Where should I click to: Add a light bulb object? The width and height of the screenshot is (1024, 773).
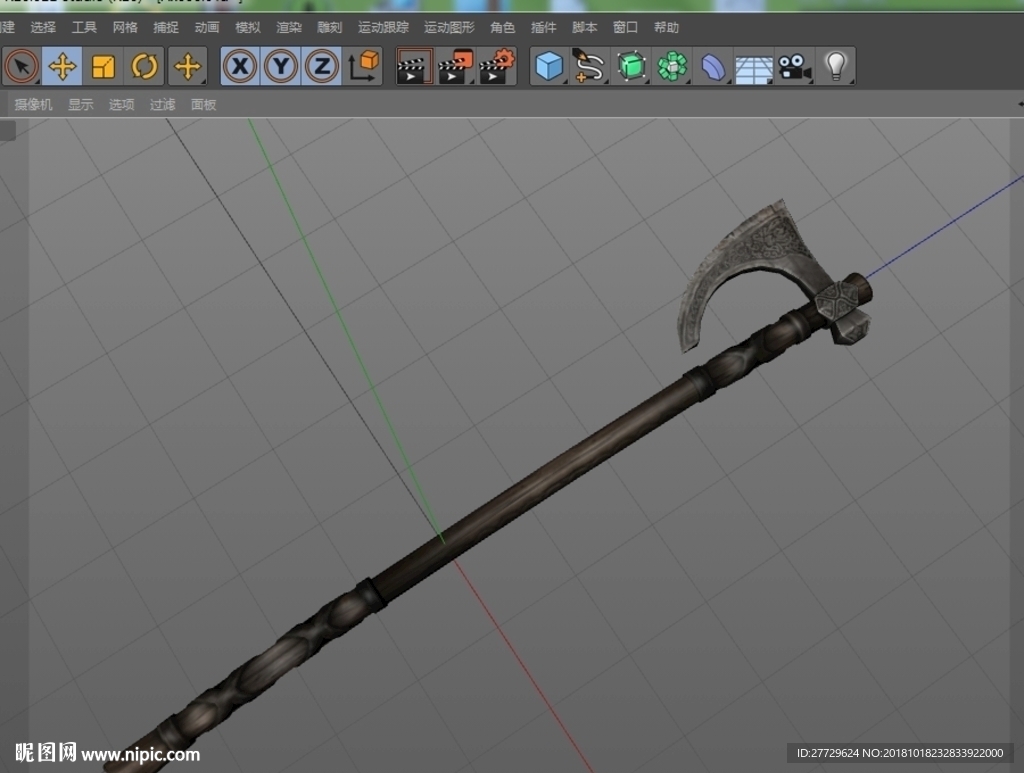836,66
